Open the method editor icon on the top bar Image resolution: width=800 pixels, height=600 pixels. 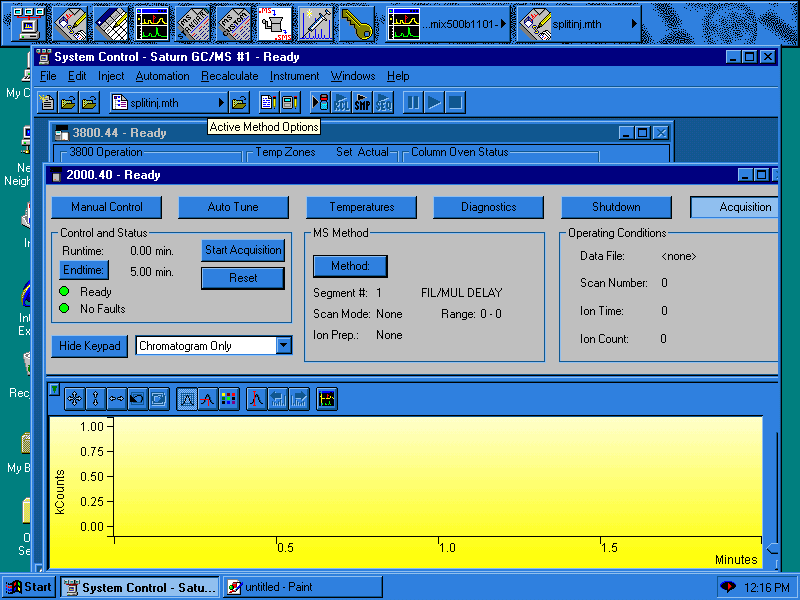(x=70, y=23)
